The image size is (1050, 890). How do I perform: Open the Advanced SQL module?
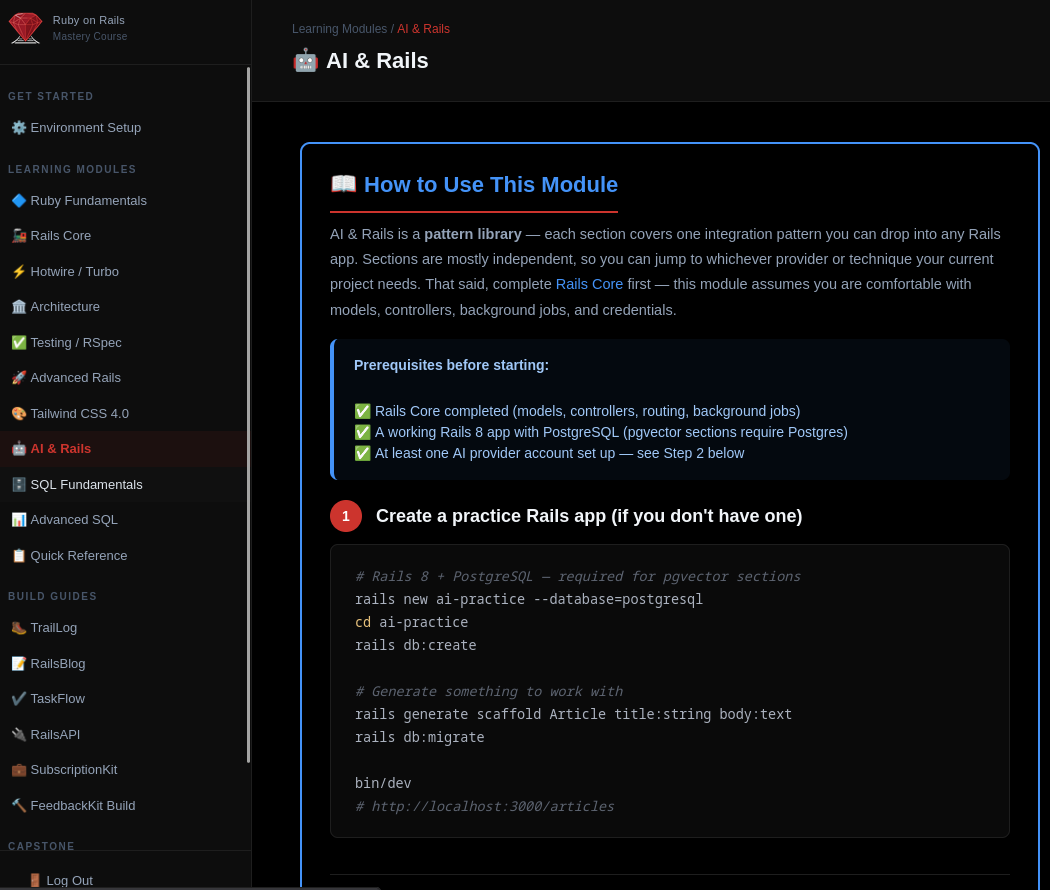123,520
